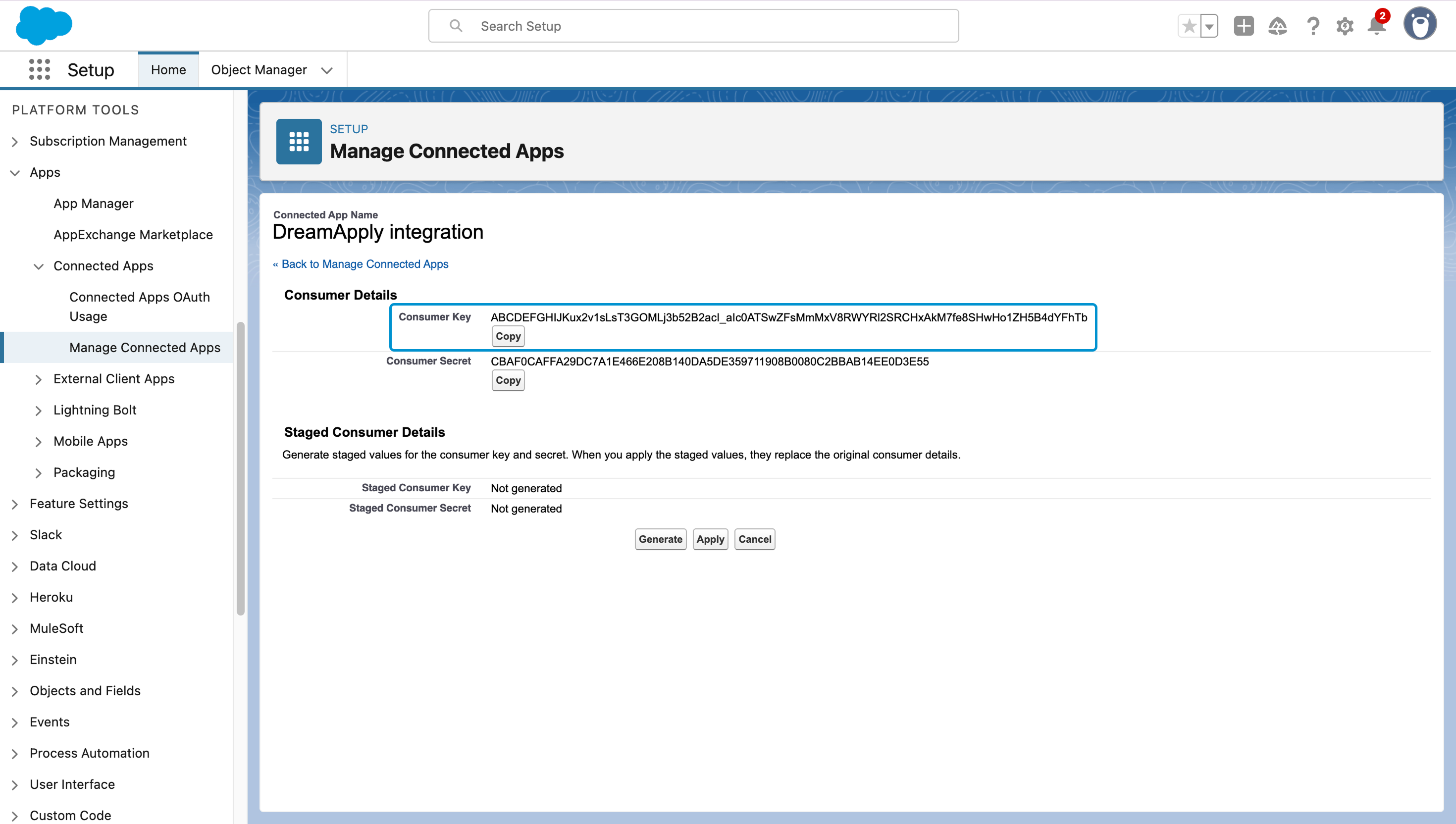Switch to the Object Manager tab

[x=259, y=70]
